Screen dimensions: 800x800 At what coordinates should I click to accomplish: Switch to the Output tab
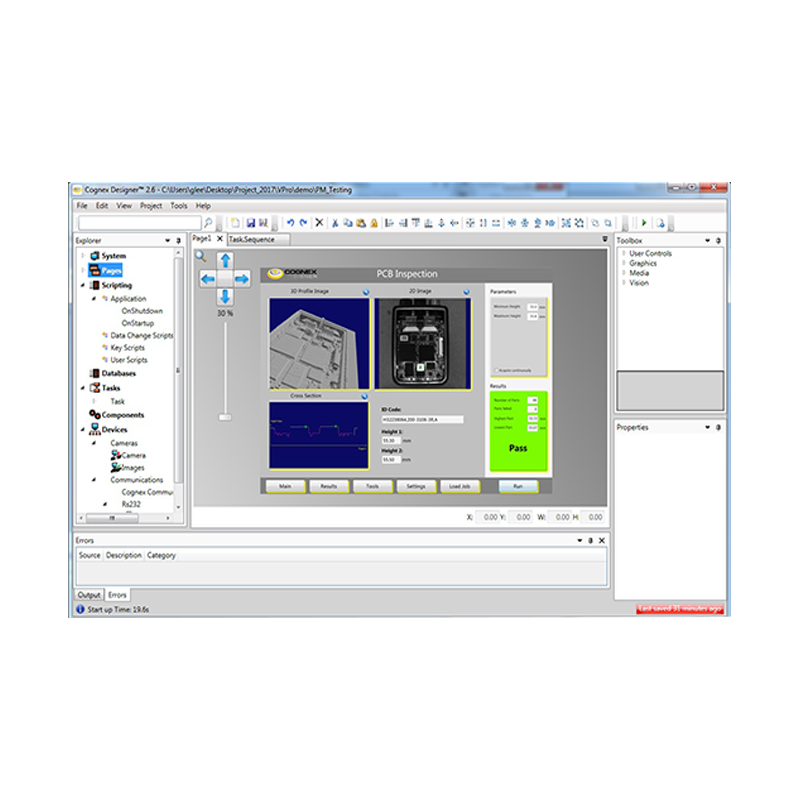pos(90,595)
